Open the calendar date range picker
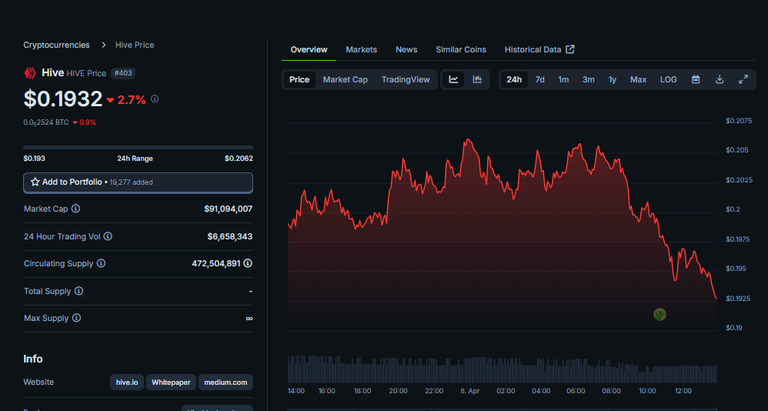The image size is (768, 411). (x=696, y=79)
